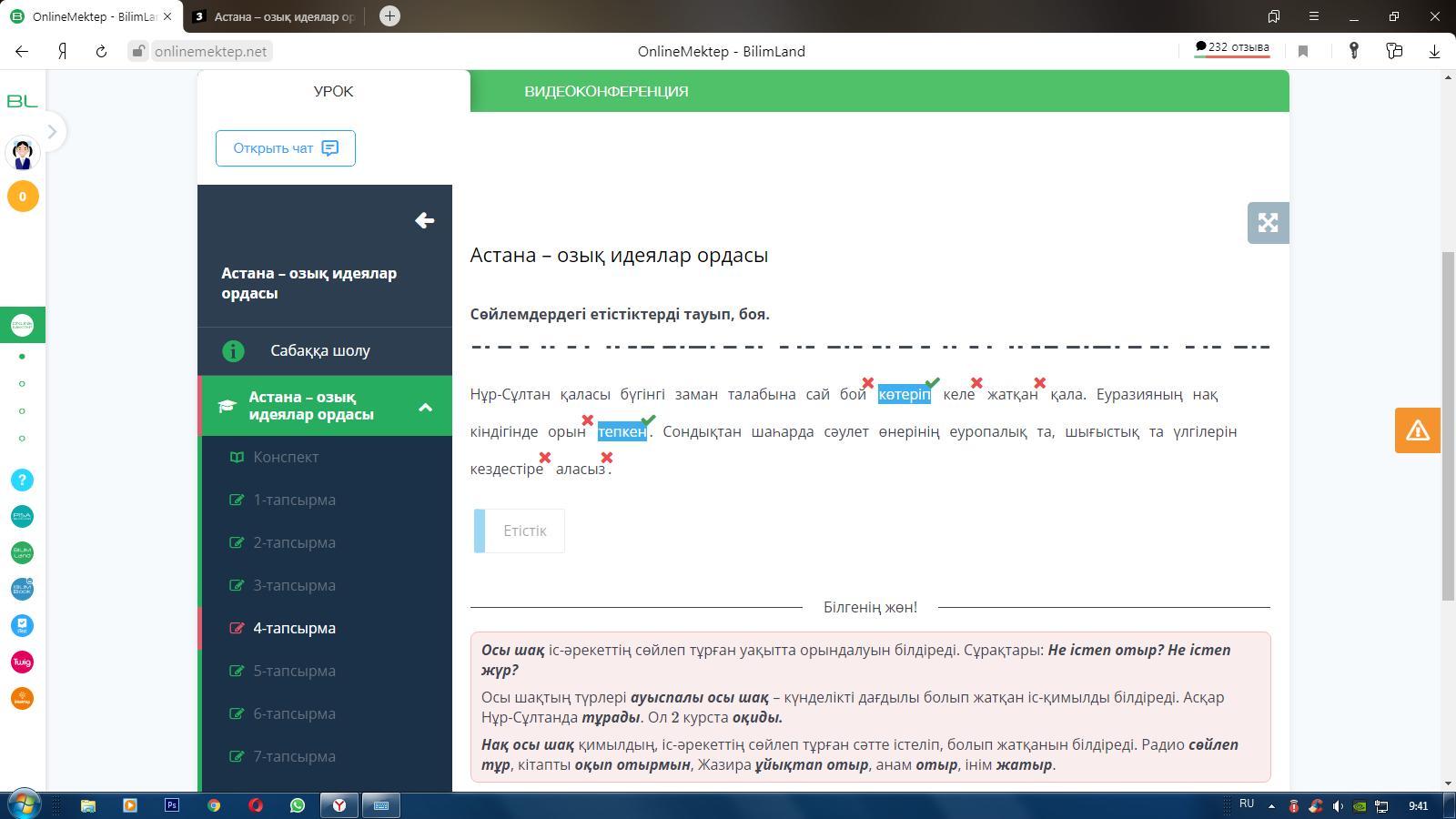Open the blue question mark help icon
Viewport: 1456px width, 819px height.
coord(22,480)
